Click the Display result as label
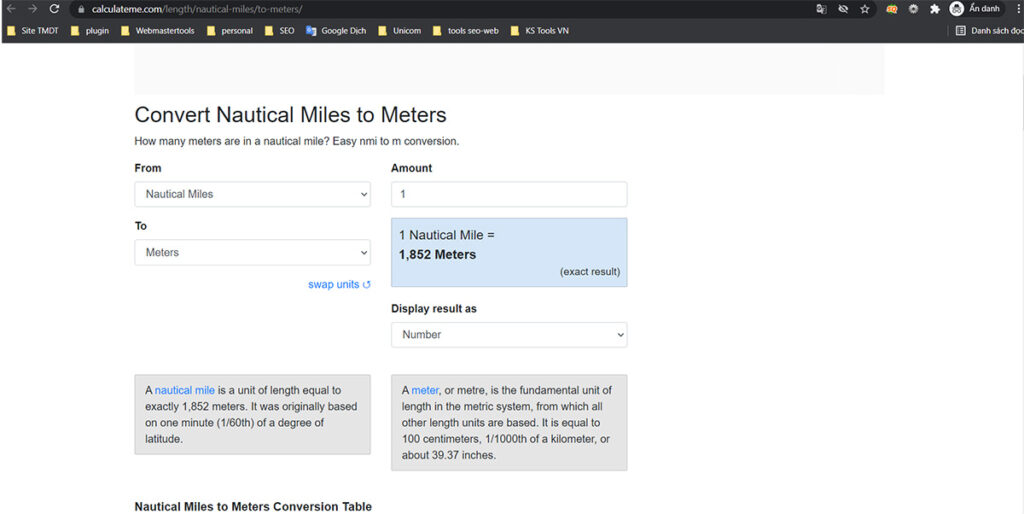This screenshot has height=514, width=1024. 434,308
